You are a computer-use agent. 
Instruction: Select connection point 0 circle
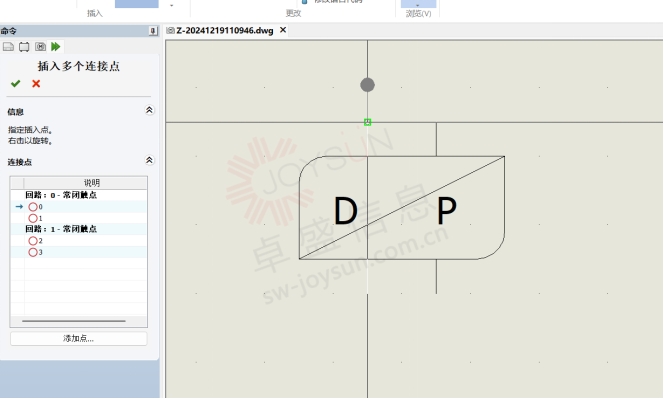click(33, 207)
